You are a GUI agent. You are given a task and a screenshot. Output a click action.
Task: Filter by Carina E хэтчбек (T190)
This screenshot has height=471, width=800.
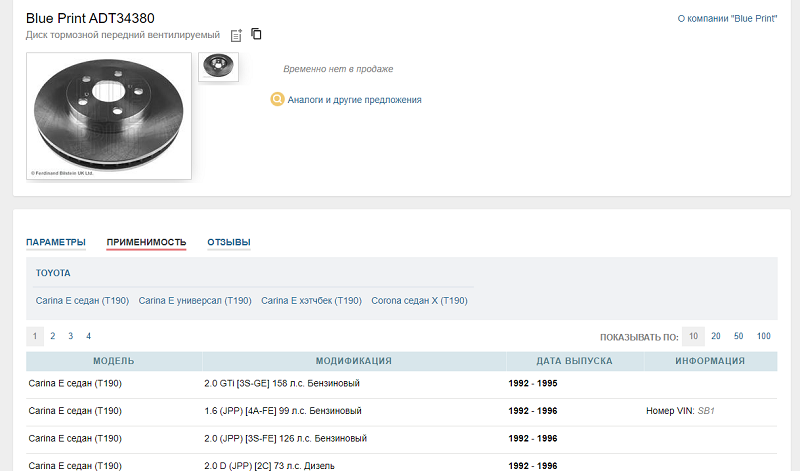(311, 300)
